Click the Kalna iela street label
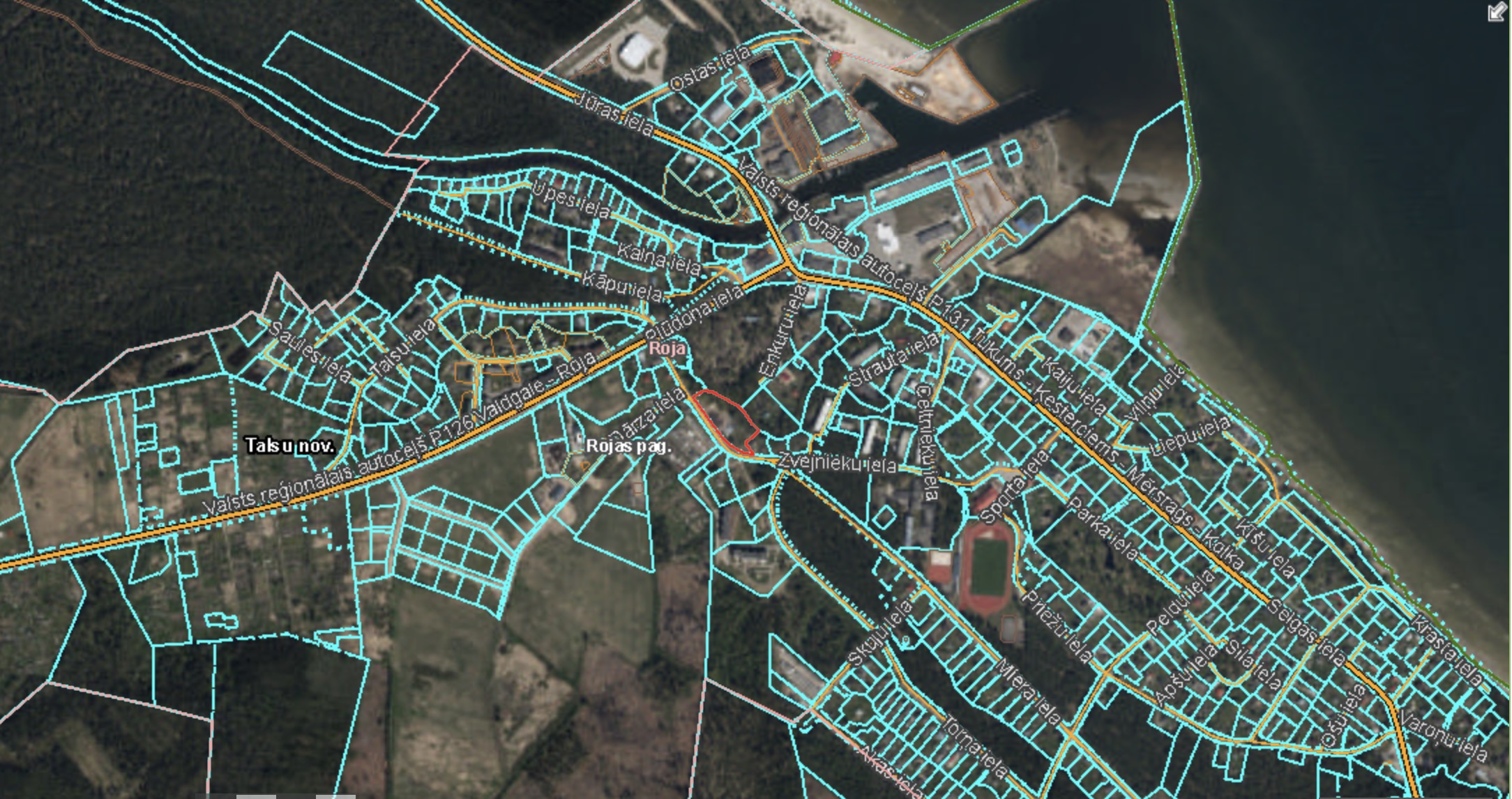Viewport: 1512px width, 799px height. click(659, 257)
